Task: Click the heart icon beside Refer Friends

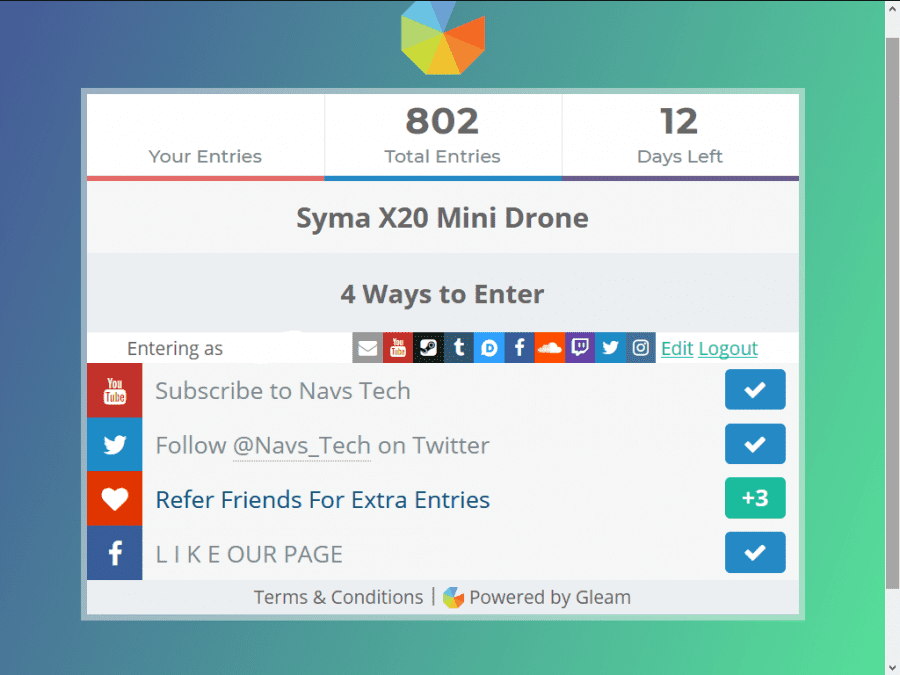Action: point(115,499)
